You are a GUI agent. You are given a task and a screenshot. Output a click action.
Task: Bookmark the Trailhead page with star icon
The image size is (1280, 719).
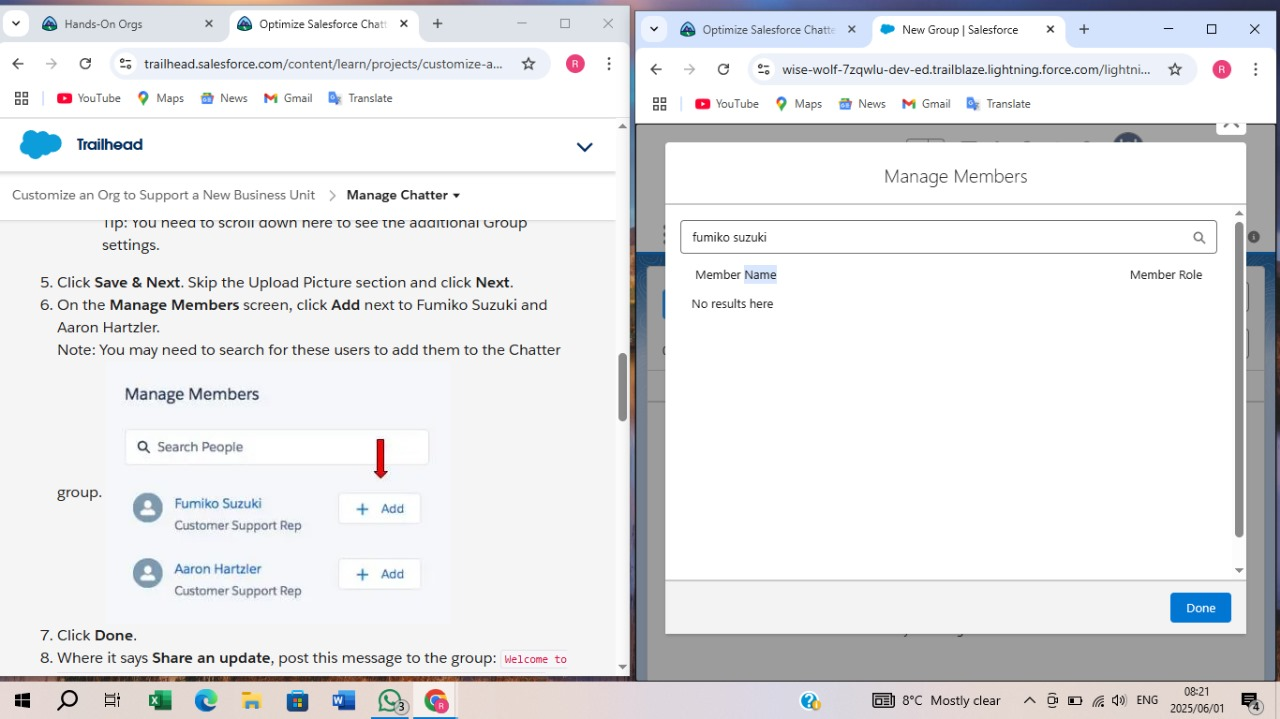coord(528,63)
